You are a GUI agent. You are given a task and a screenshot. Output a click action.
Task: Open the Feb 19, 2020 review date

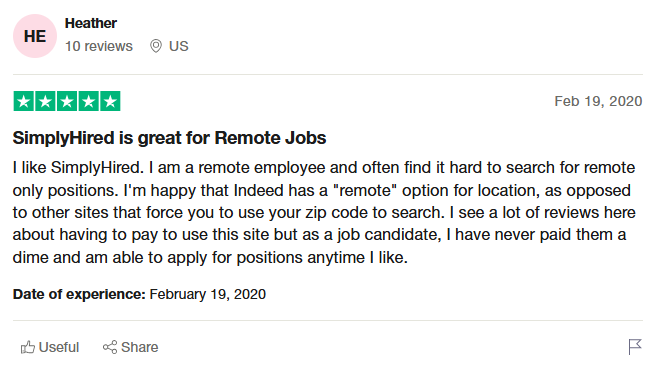[x=598, y=101]
